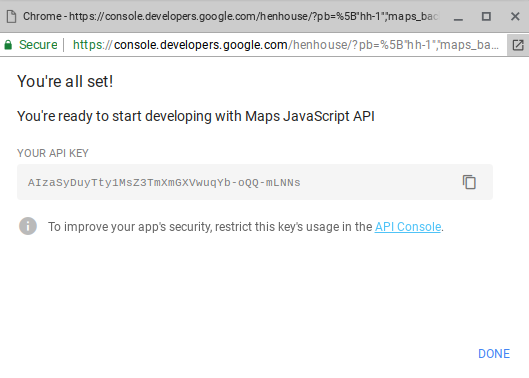Click the green Secure lock icon
529x378 pixels.
pos(8,45)
